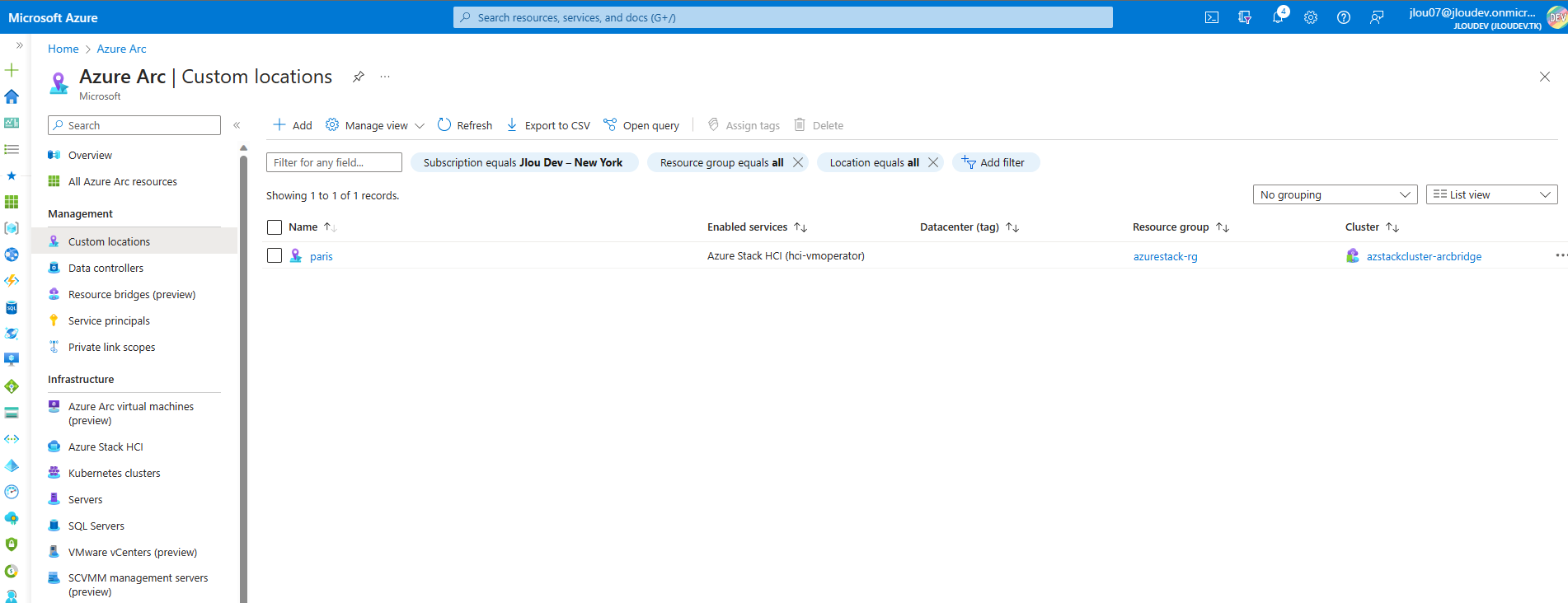The image size is (1568, 603).
Task: Click Add filter button
Action: click(996, 162)
